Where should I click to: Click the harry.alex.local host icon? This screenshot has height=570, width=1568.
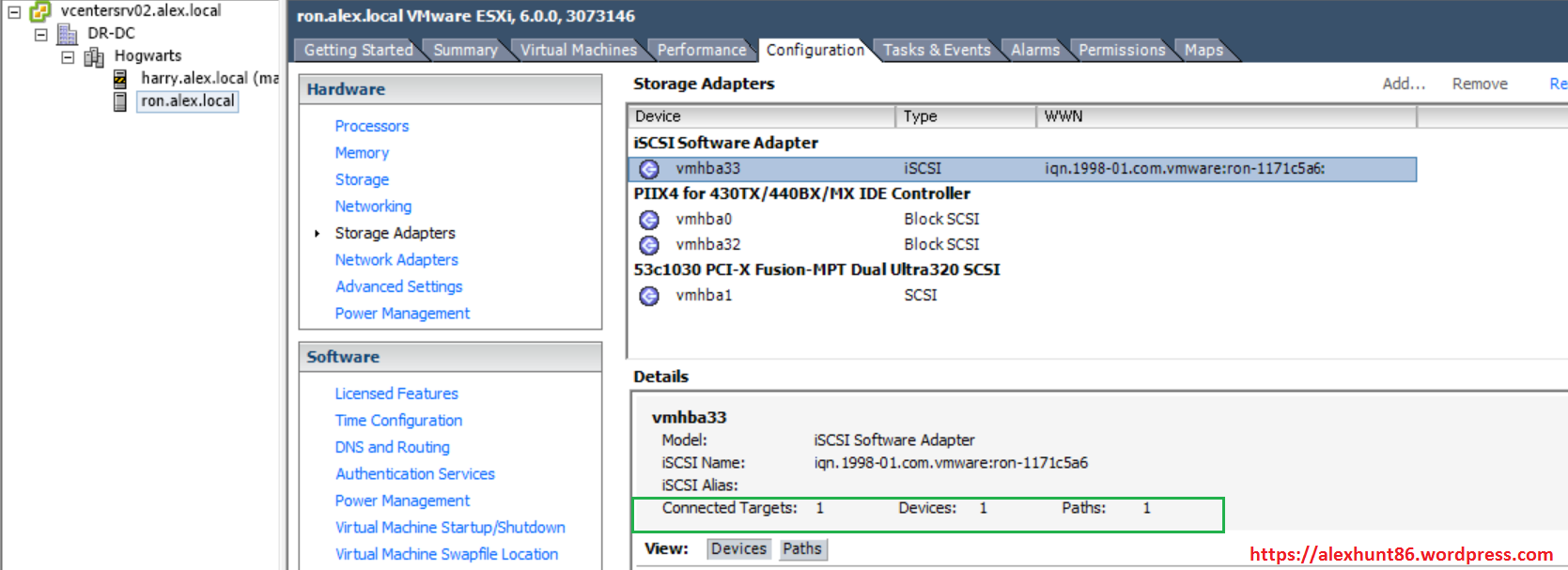(119, 79)
